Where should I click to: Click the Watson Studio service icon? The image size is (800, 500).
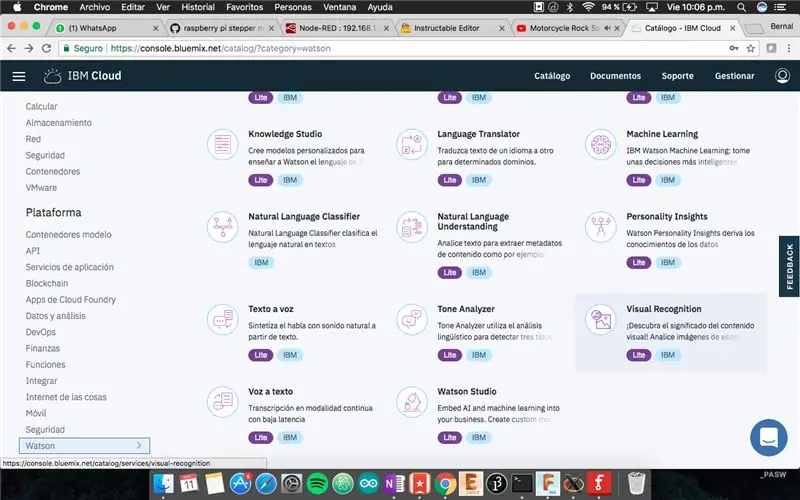point(412,402)
